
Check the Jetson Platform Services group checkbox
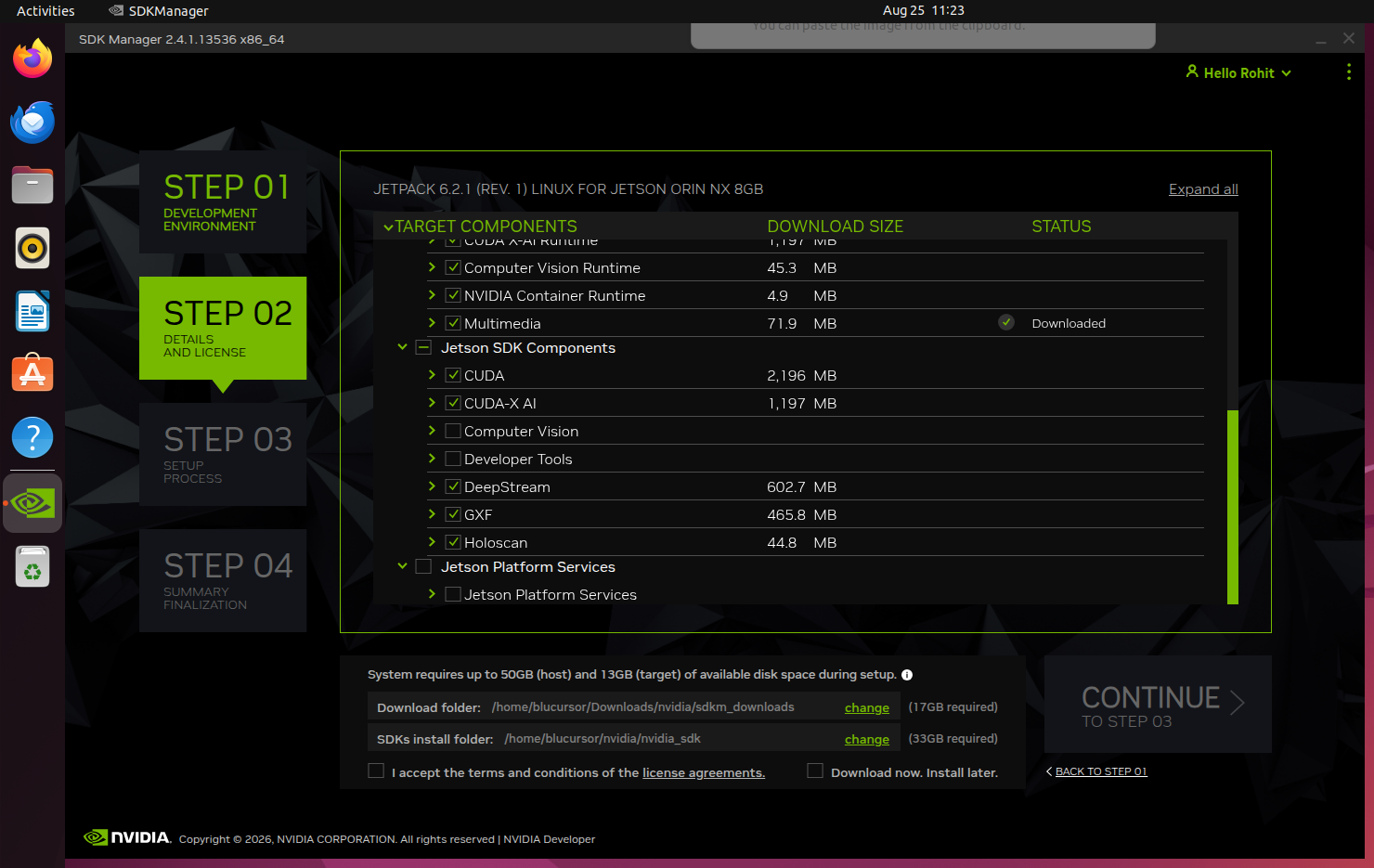click(423, 566)
